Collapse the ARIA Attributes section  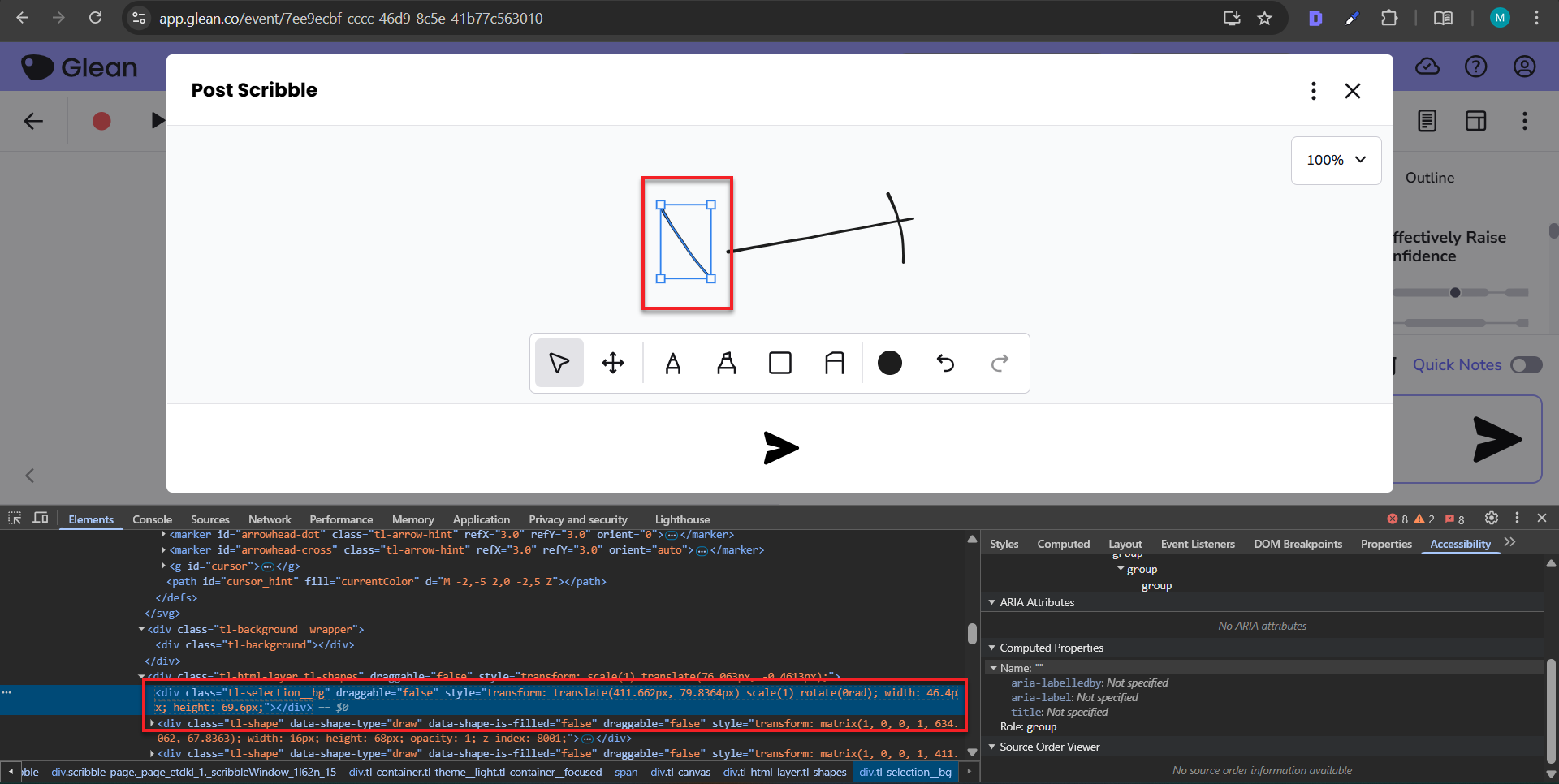992,602
